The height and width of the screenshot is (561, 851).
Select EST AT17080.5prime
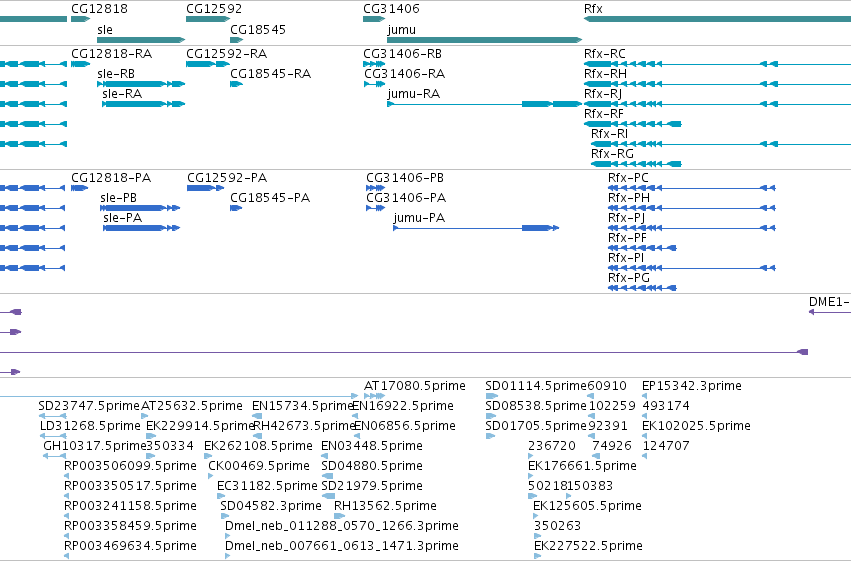pos(415,386)
